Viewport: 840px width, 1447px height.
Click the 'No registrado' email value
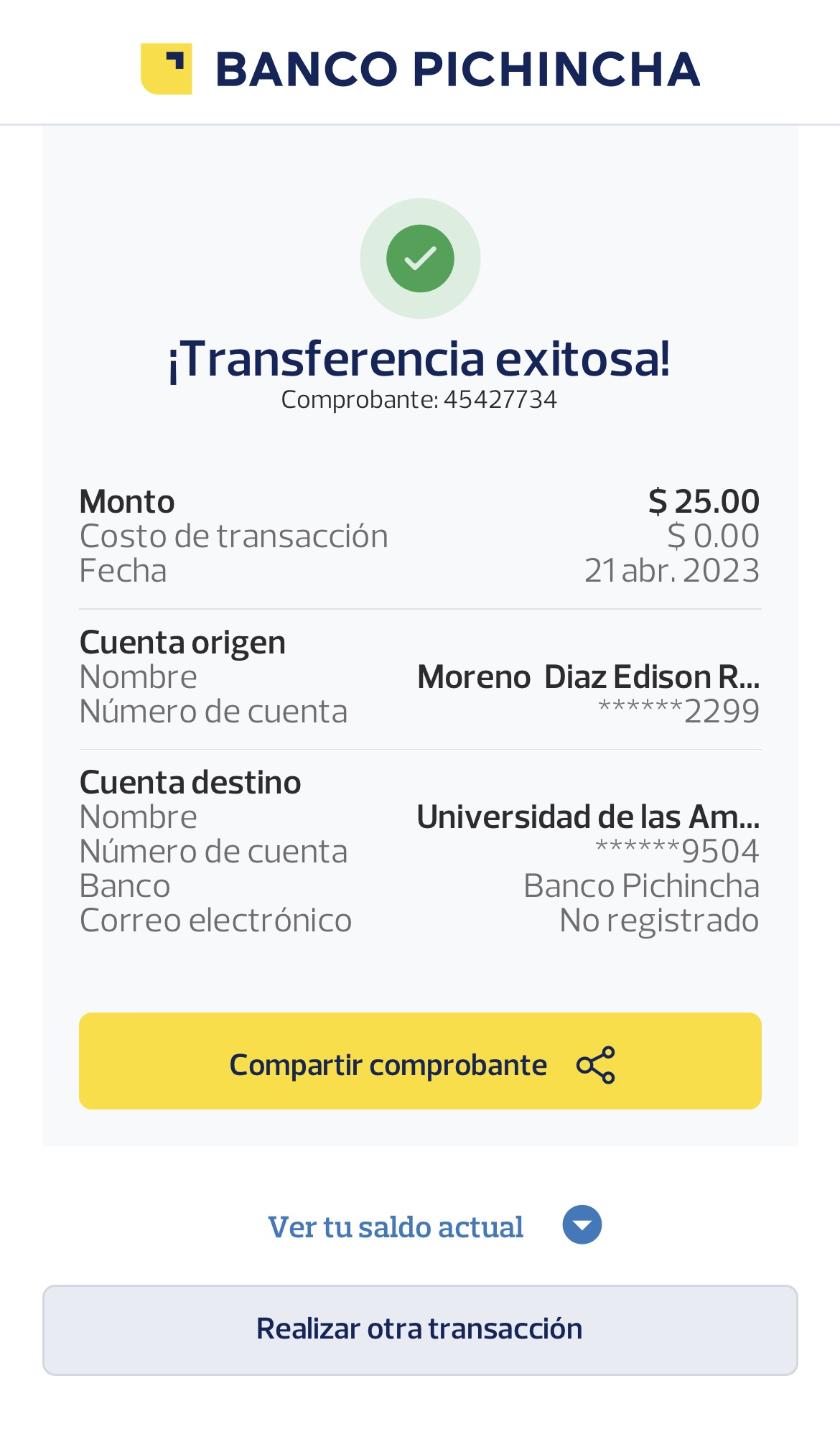(x=659, y=921)
